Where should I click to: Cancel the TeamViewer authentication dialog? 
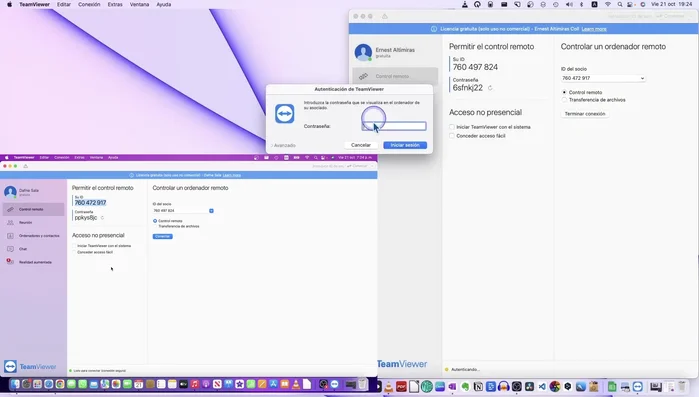(361, 145)
